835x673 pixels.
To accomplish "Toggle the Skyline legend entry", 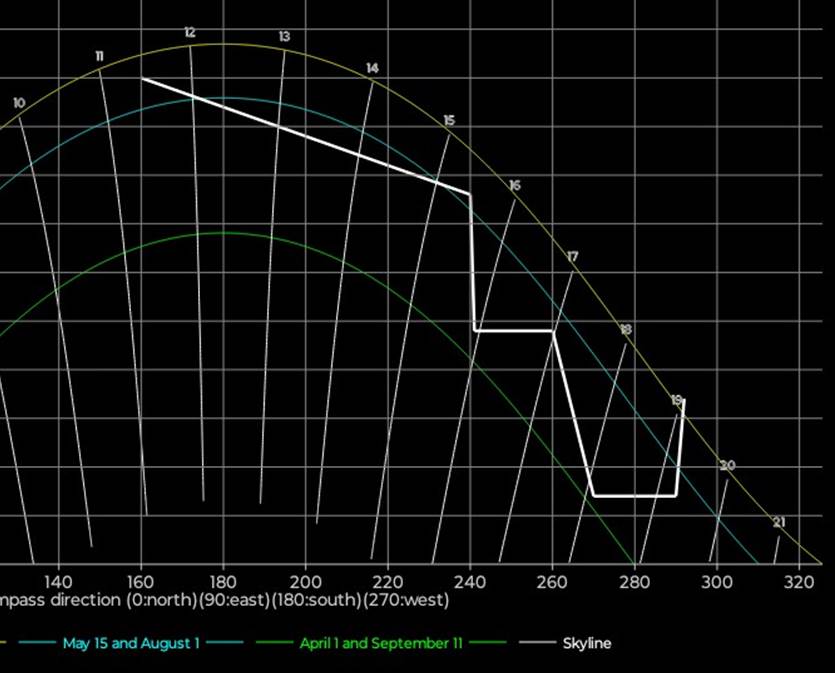I will pos(586,643).
